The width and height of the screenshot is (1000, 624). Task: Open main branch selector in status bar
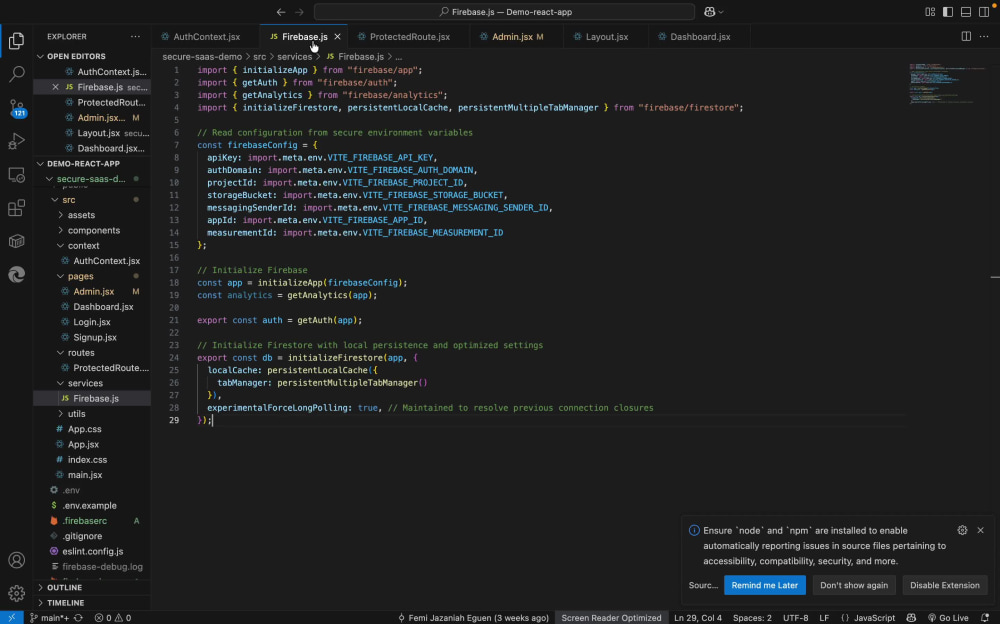pos(49,618)
